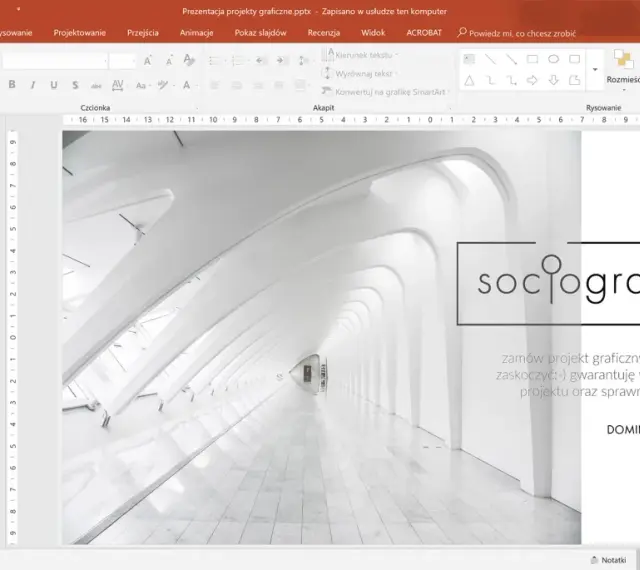Select the arrow line shape
This screenshot has height=570, width=640.
pos(511,59)
